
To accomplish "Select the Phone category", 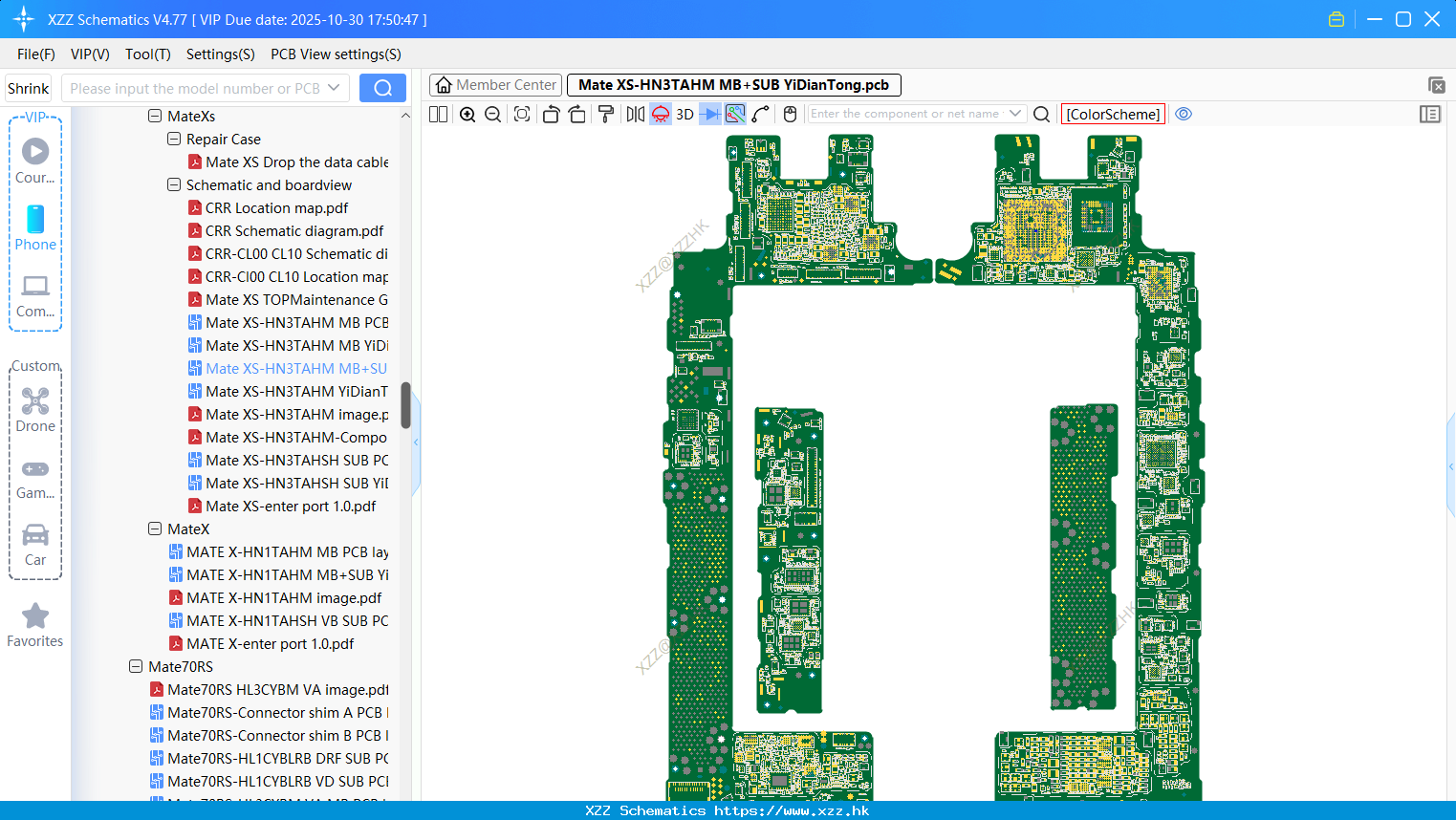I will tap(35, 227).
